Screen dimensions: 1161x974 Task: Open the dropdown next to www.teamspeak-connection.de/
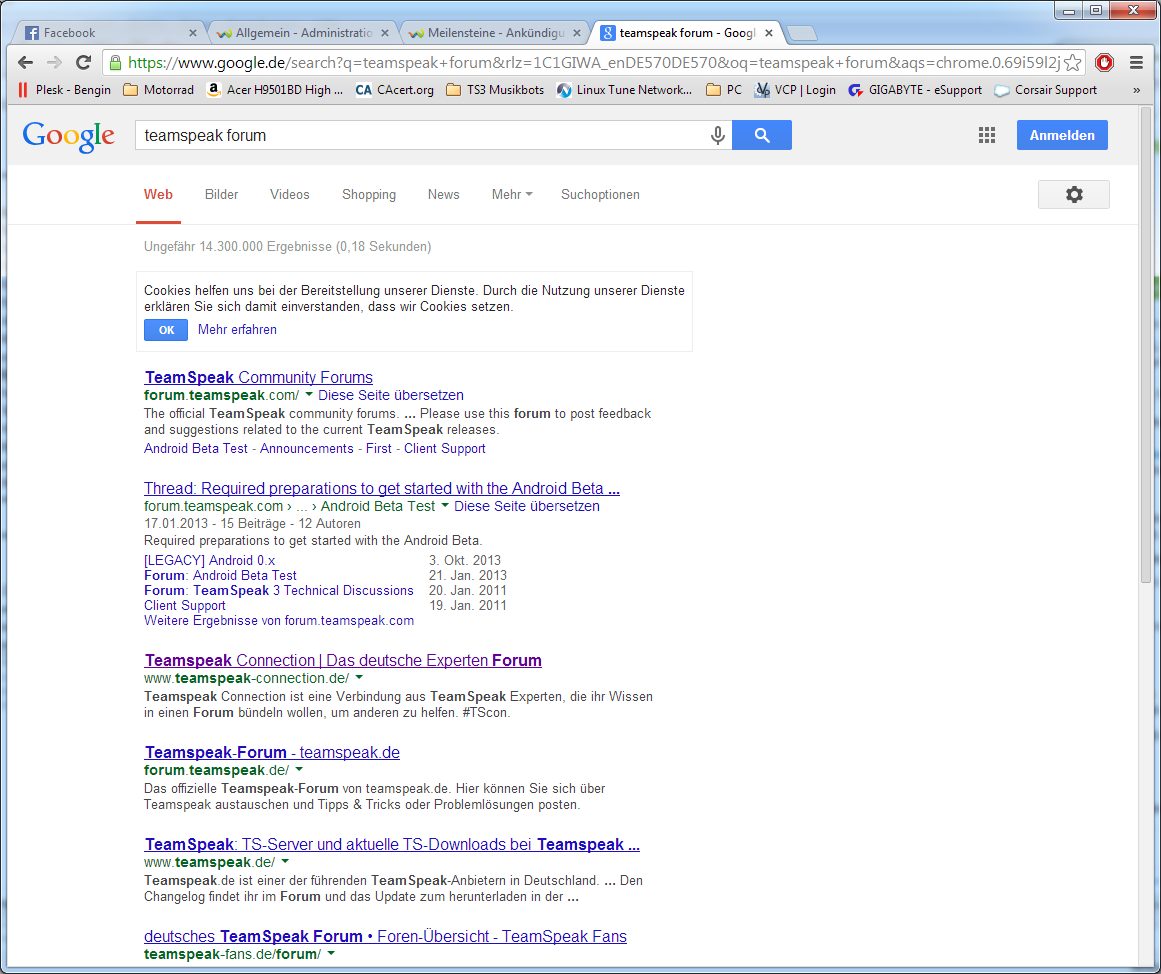click(x=359, y=678)
